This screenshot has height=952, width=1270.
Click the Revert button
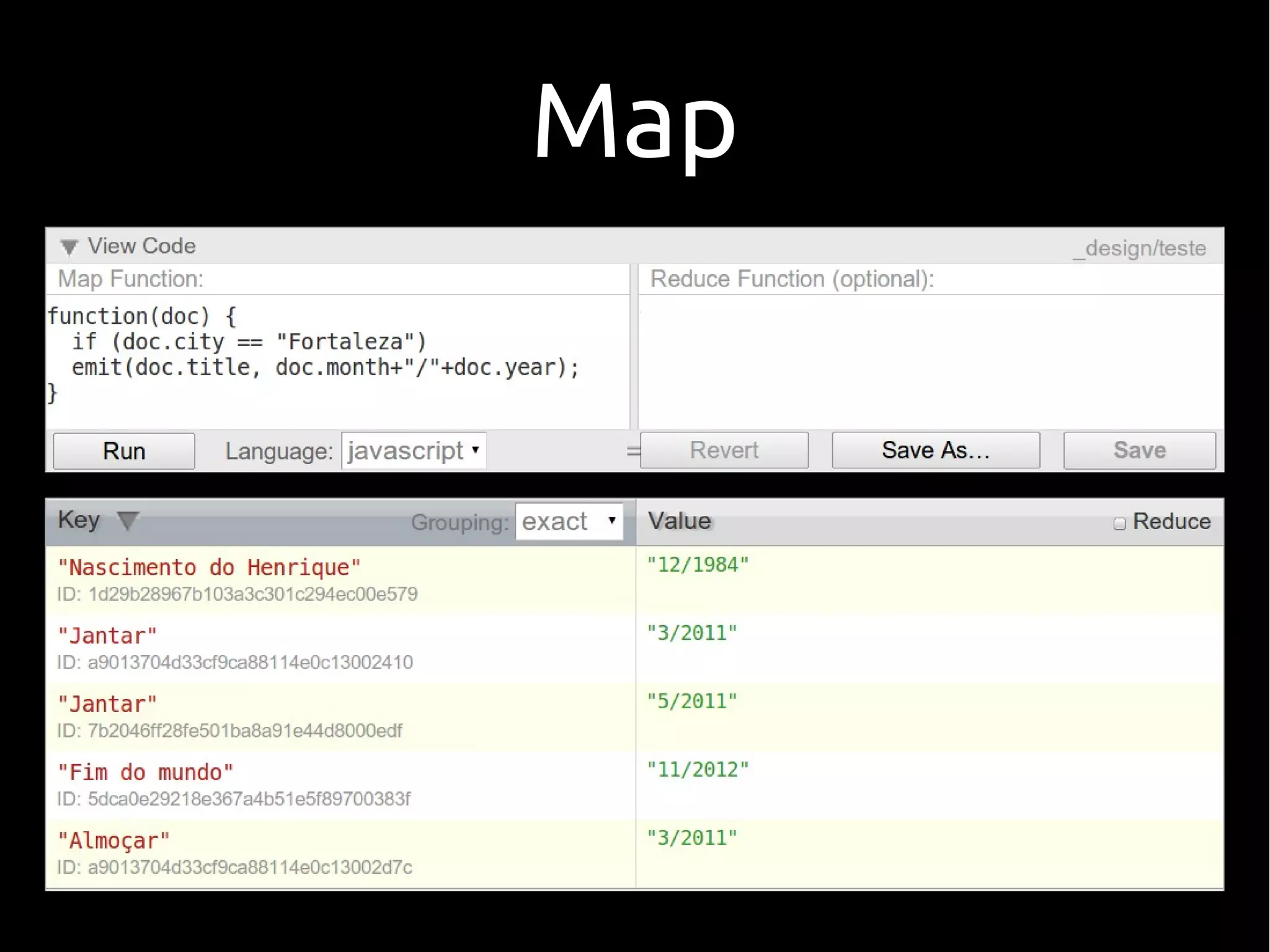724,450
